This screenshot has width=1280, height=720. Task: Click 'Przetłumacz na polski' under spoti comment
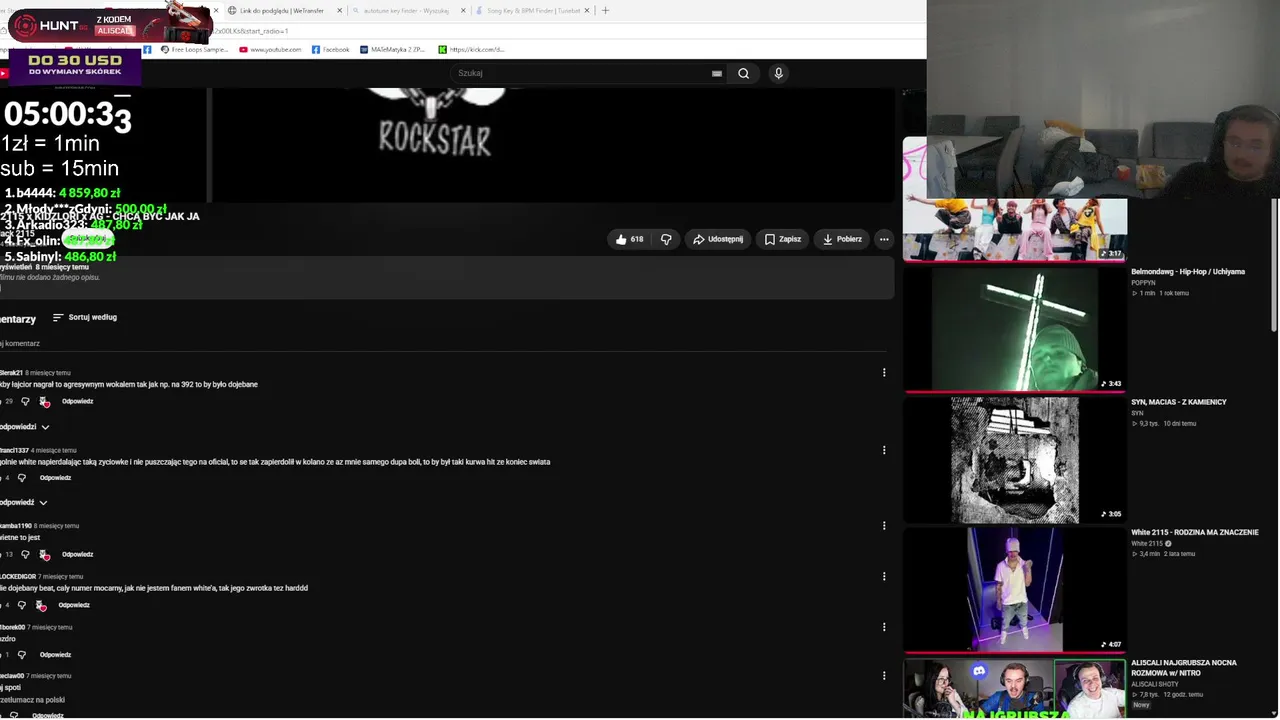coord(33,700)
